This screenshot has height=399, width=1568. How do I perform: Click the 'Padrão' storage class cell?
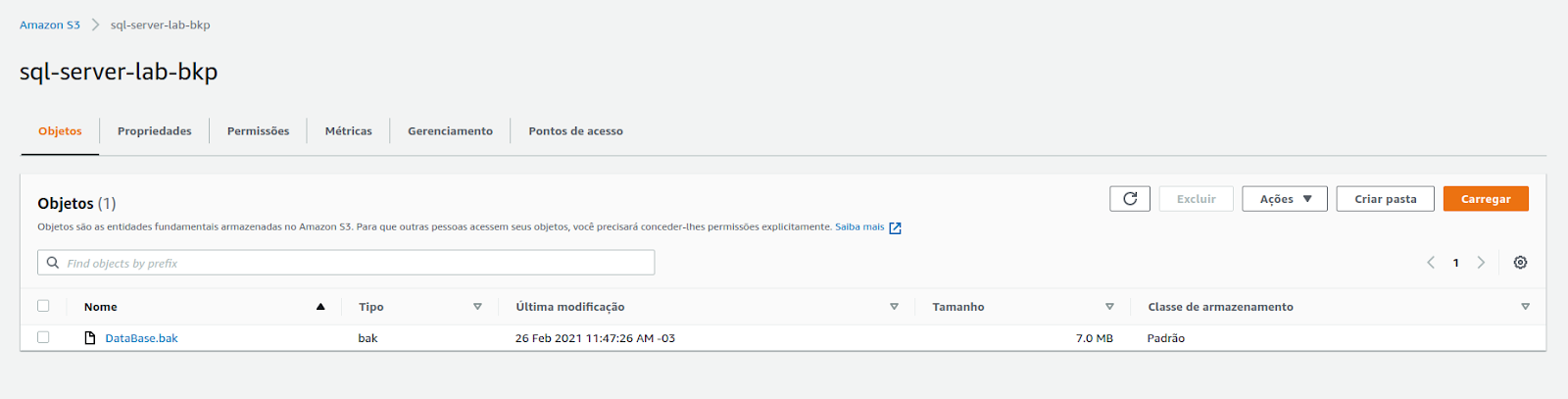[1166, 338]
